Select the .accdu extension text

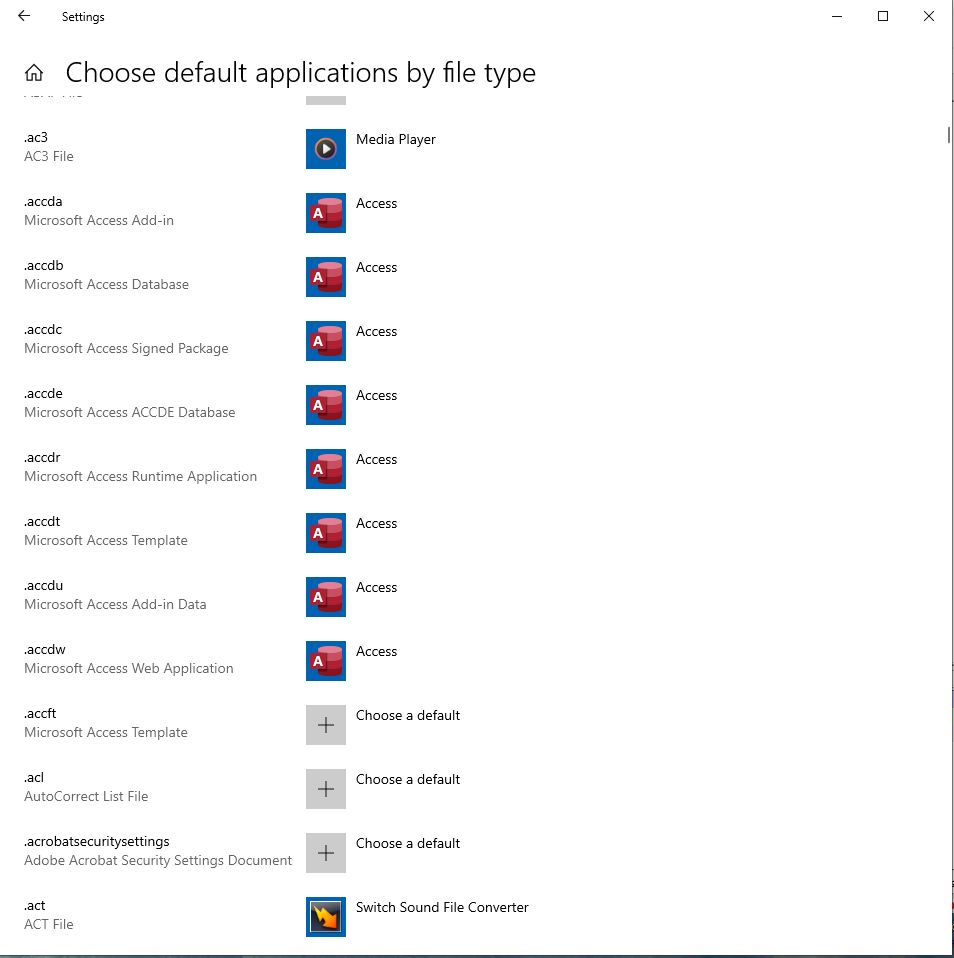[x=43, y=585]
